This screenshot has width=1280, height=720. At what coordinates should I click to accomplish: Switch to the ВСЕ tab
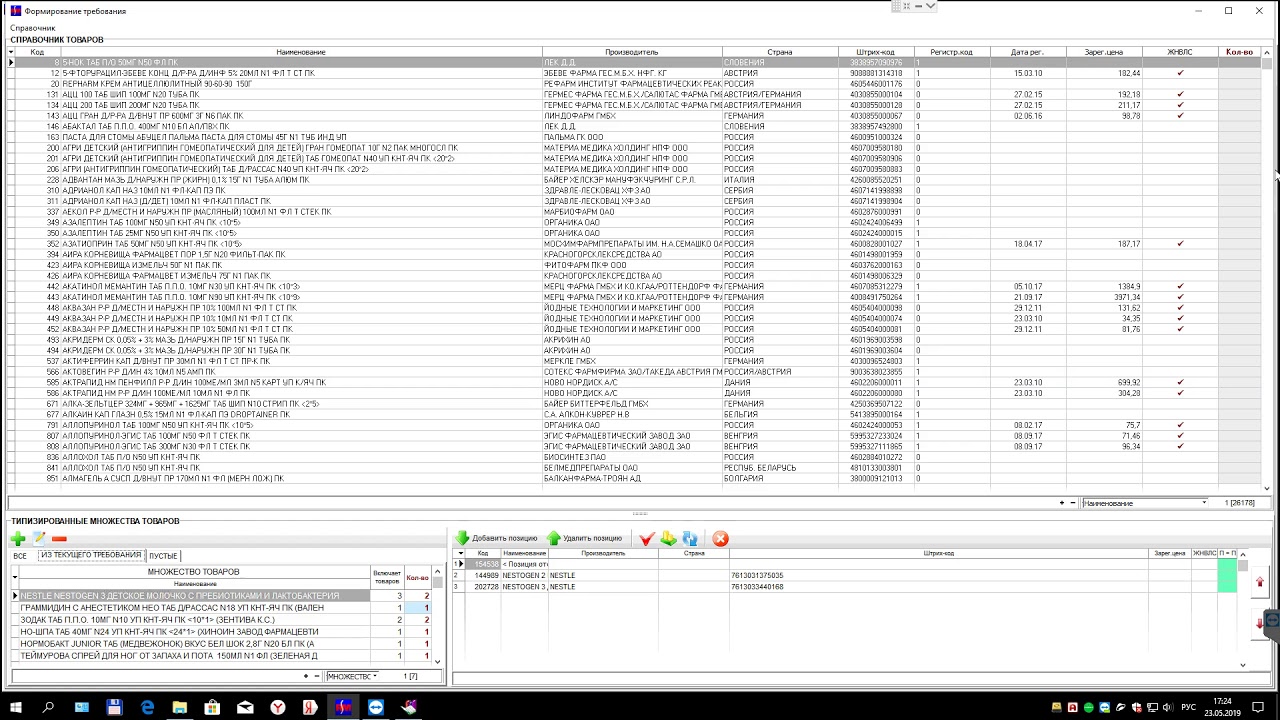point(20,556)
